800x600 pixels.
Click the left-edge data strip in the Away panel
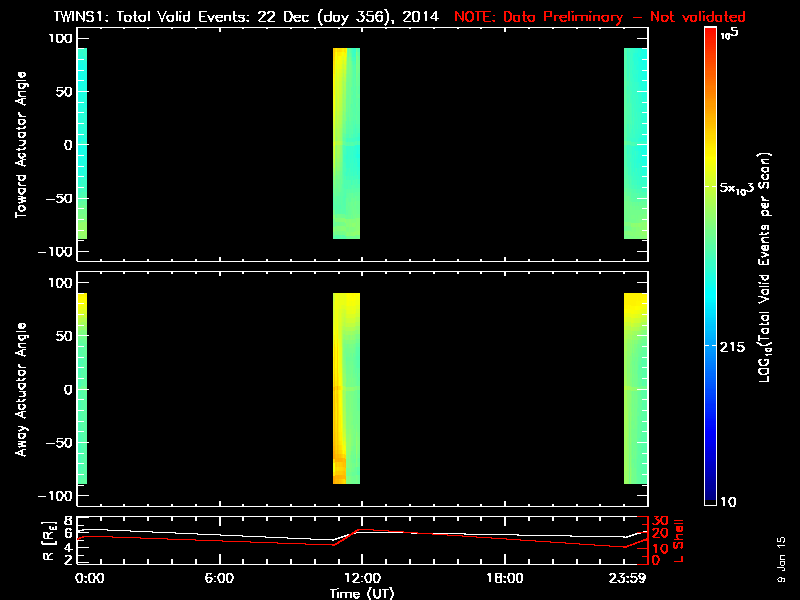click(x=82, y=388)
